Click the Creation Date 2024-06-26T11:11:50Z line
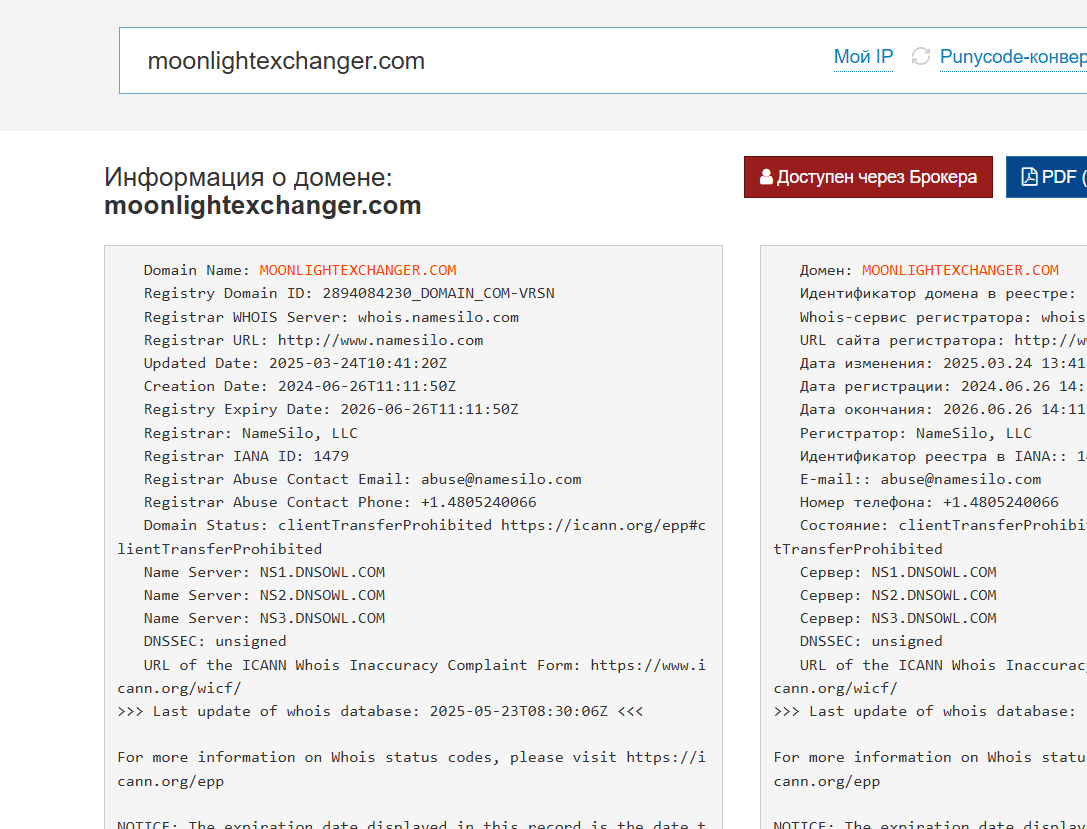 click(299, 386)
